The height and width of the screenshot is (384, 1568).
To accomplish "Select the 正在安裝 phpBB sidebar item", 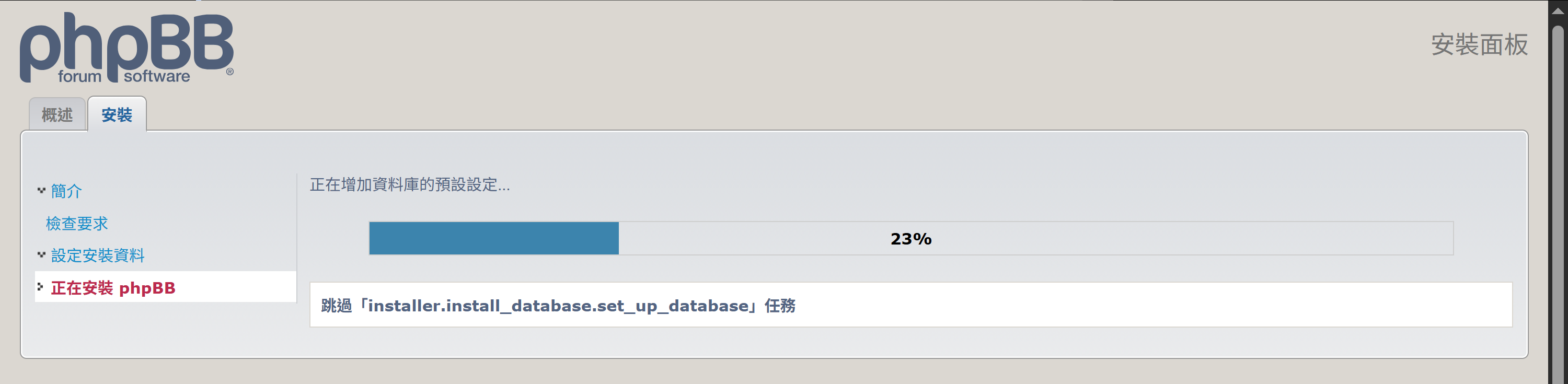I will [113, 288].
